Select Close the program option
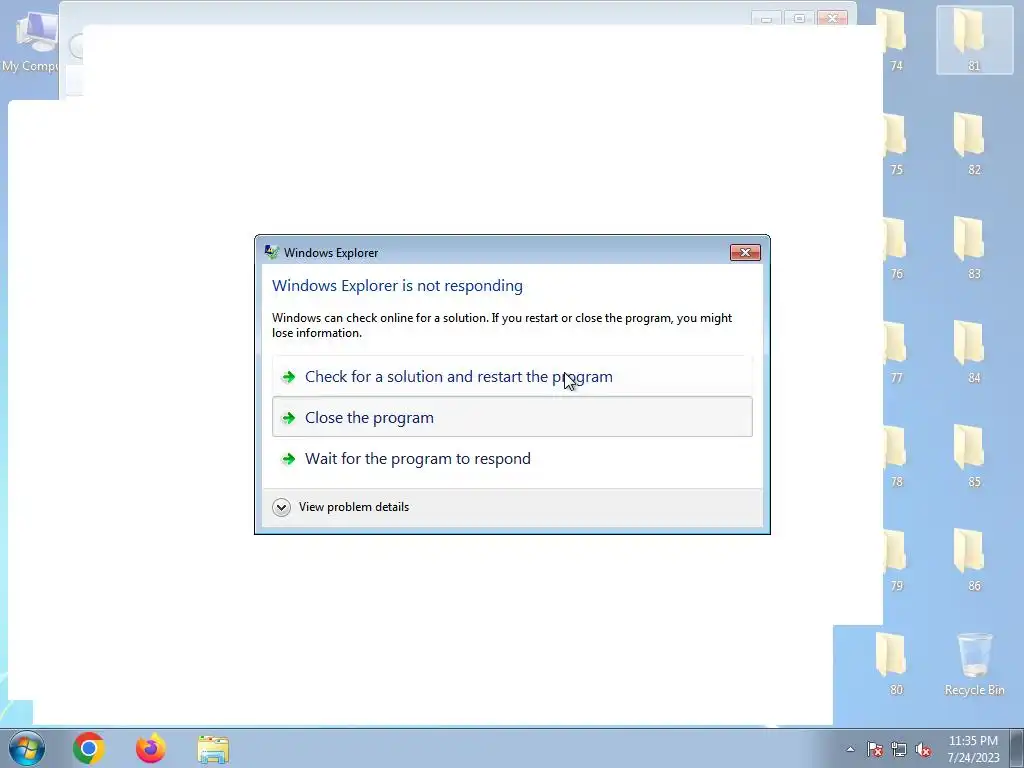Screen dimensions: 1024x768 click(x=512, y=417)
